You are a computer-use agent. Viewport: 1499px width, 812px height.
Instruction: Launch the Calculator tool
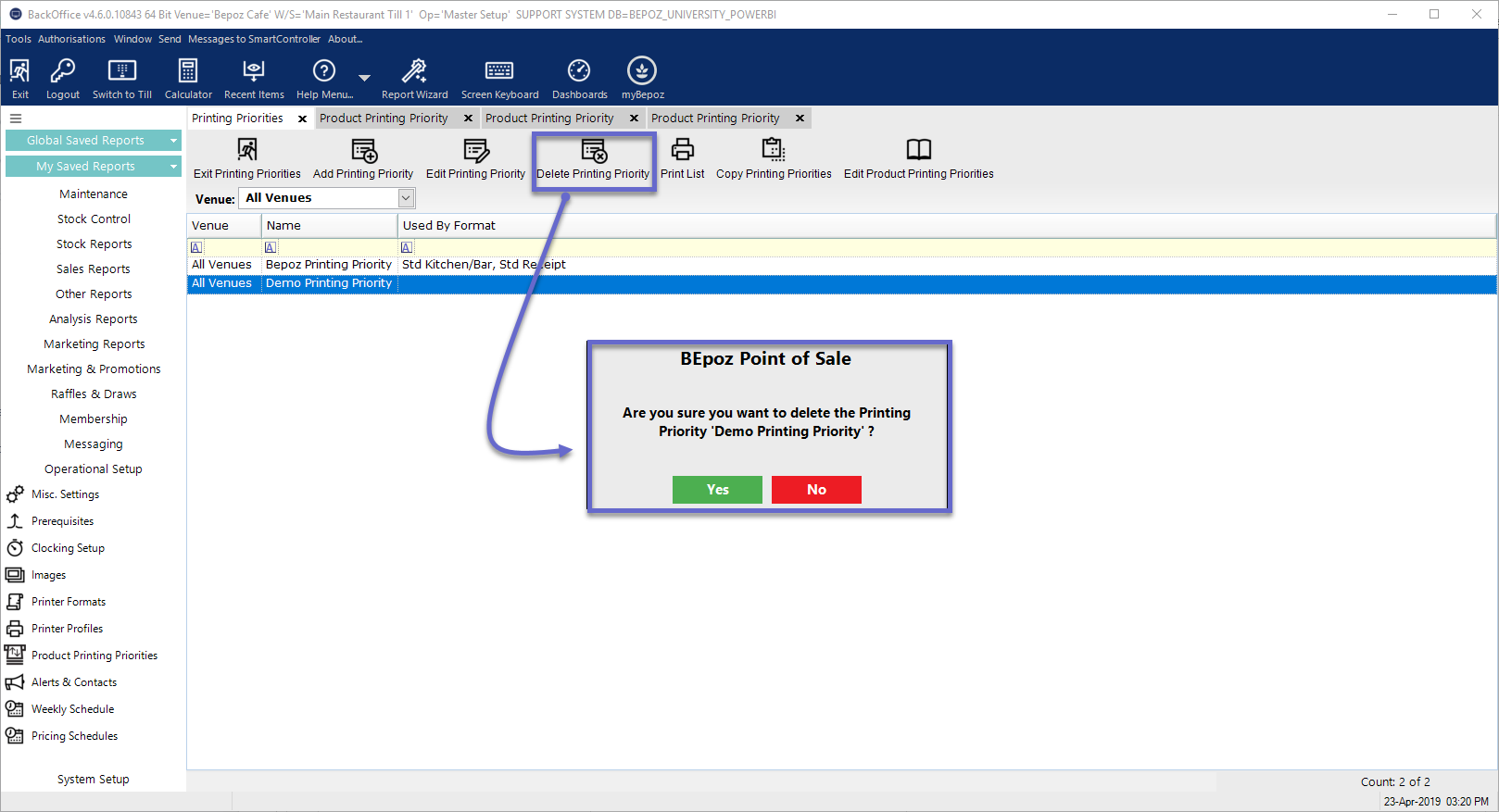point(188,79)
